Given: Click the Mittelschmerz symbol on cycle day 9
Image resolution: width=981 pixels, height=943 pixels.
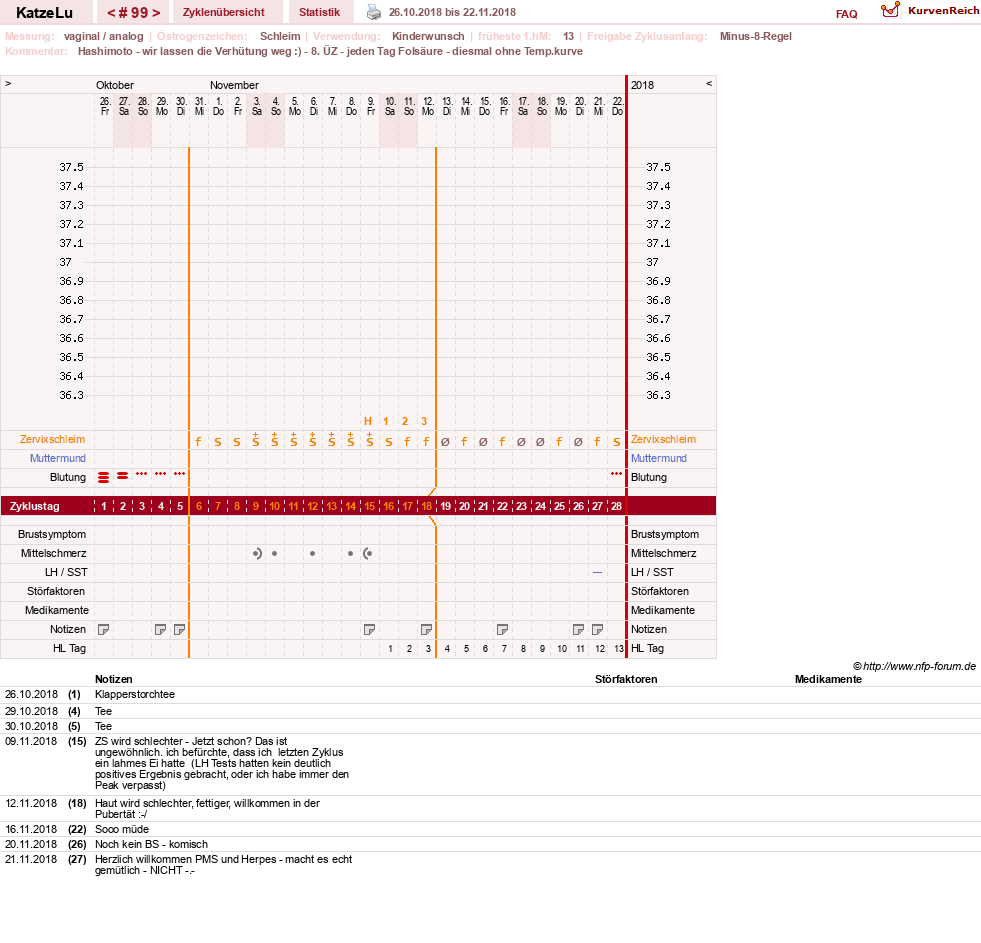Looking at the screenshot, I should pos(257,553).
